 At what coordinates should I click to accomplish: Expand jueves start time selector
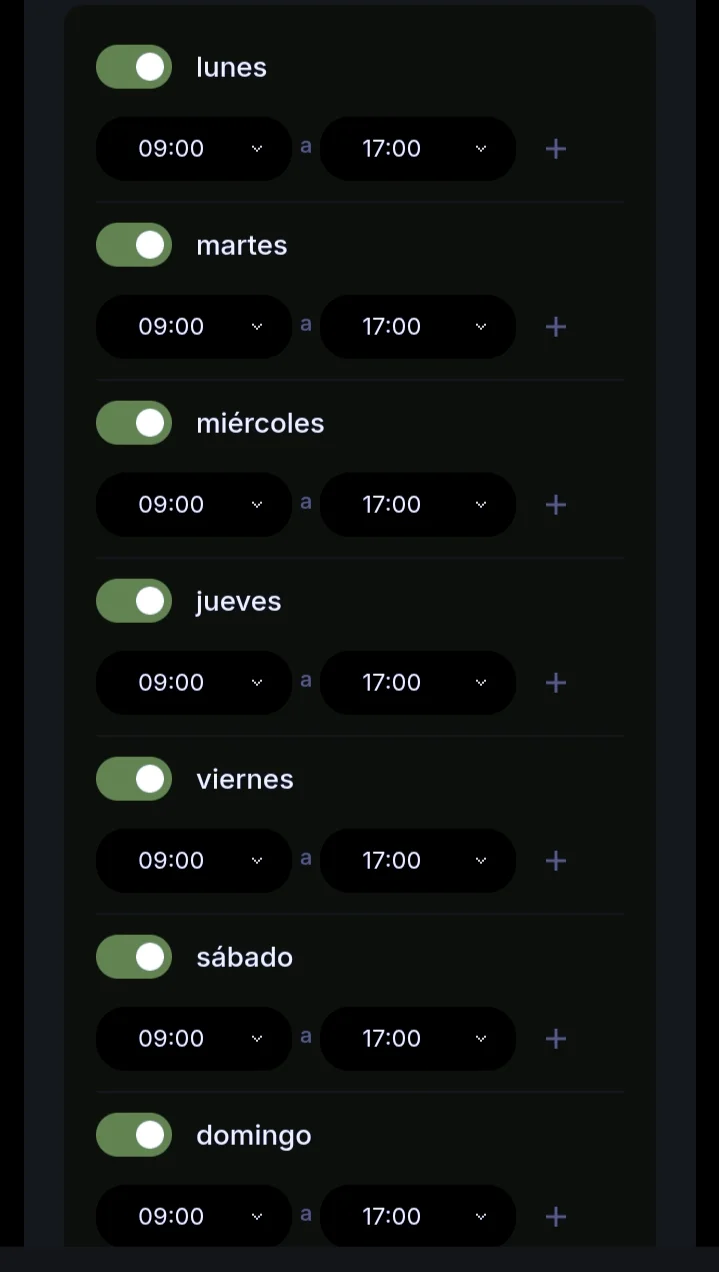[194, 683]
